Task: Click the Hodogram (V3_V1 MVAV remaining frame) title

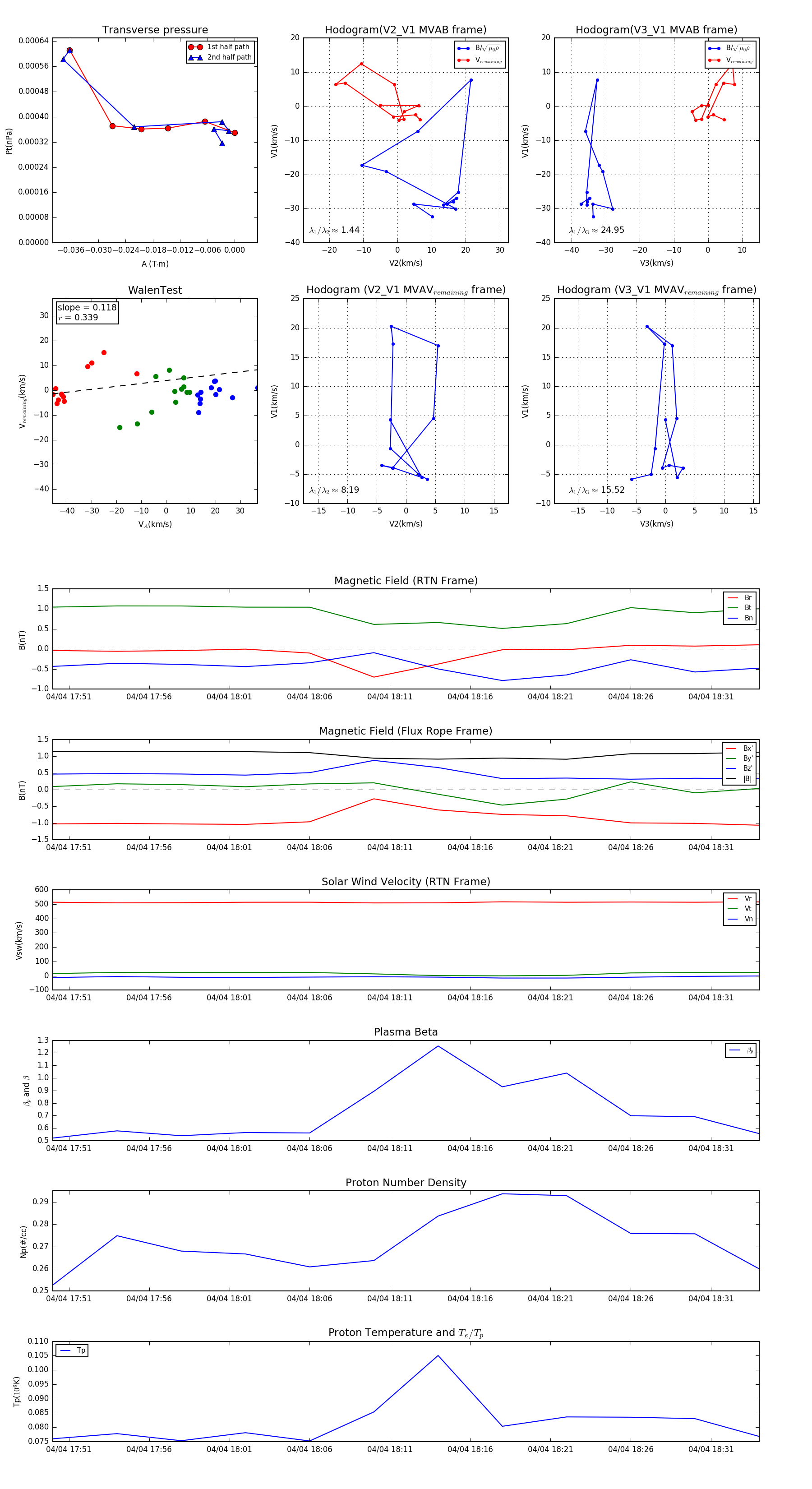Action: [656, 290]
